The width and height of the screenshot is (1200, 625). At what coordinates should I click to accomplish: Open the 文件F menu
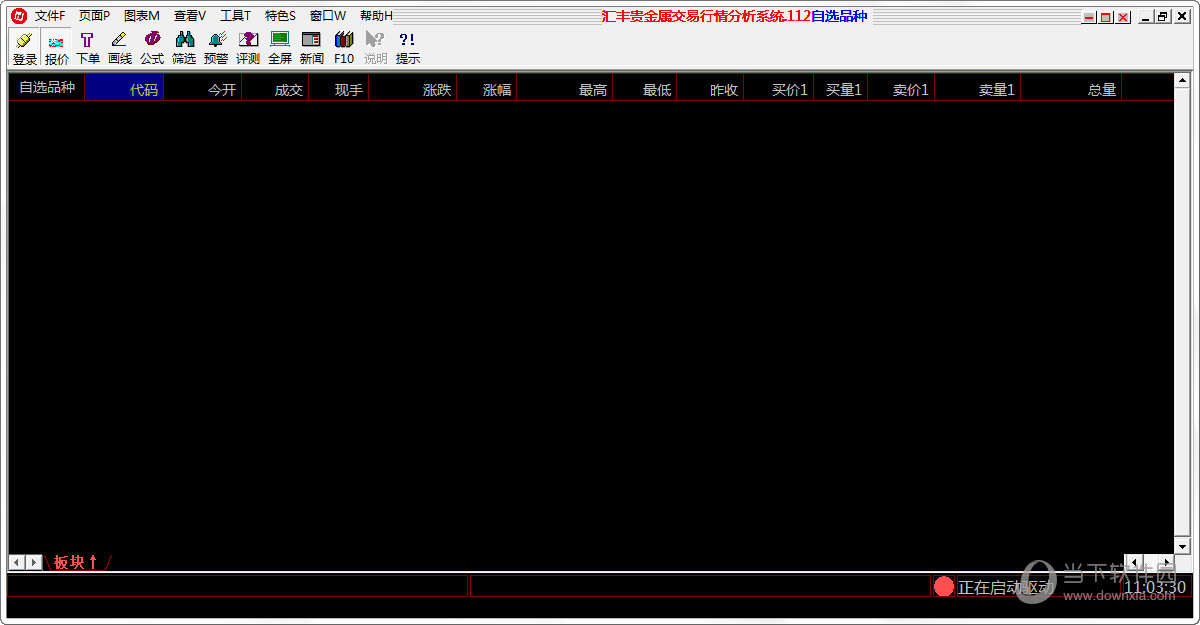[x=50, y=16]
